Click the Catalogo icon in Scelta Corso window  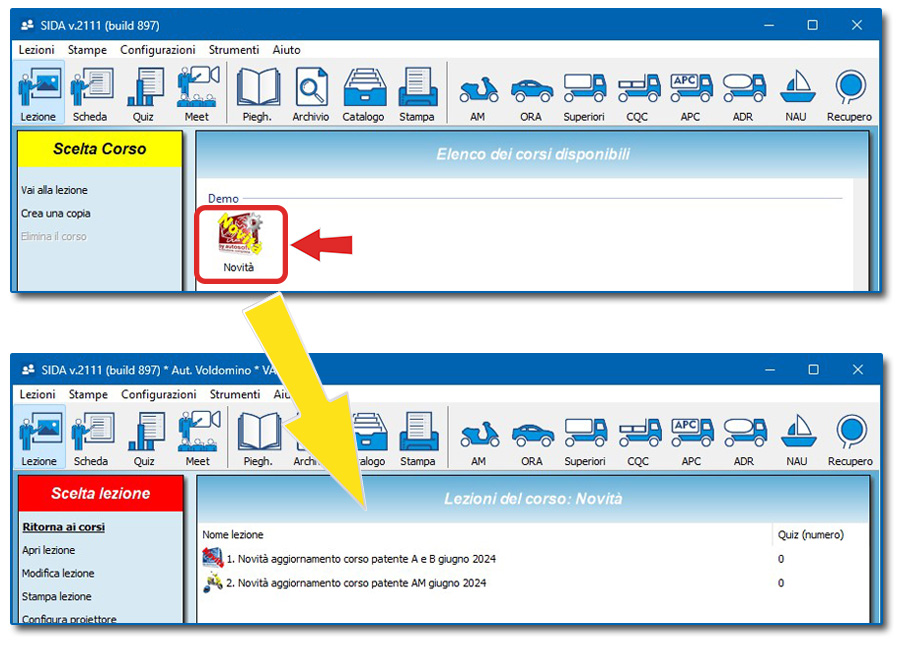coord(363,94)
